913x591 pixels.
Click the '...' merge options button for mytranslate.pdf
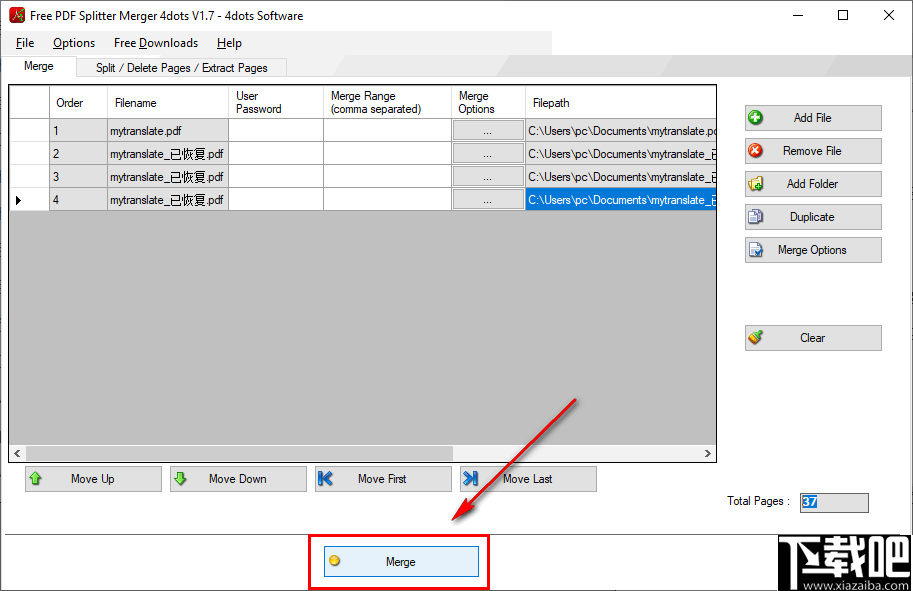tap(488, 130)
